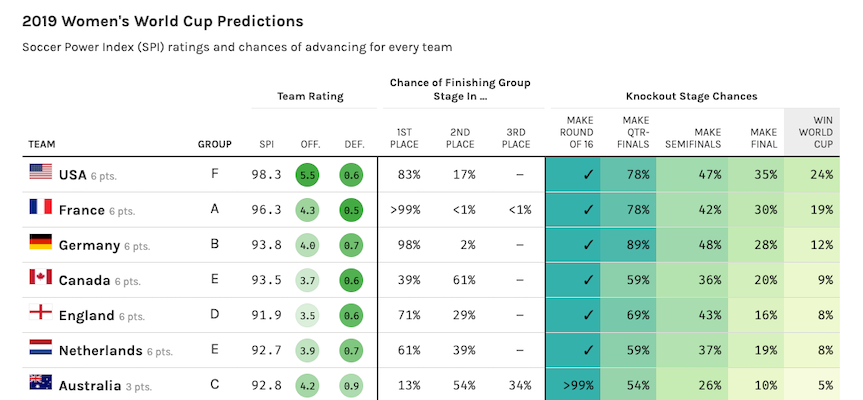Click the USA flag icon

(x=41, y=171)
